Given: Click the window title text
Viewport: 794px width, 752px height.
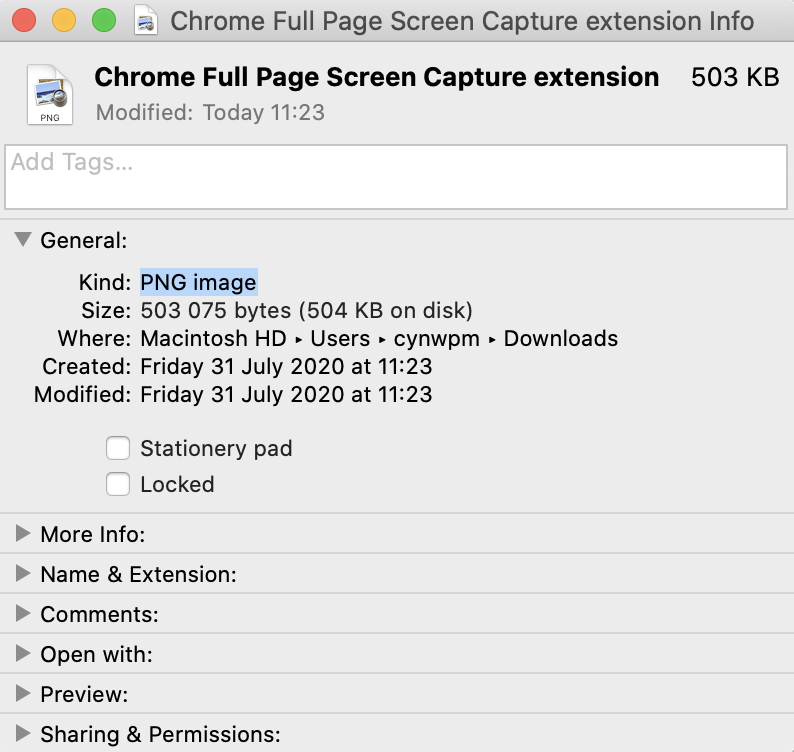Looking at the screenshot, I should pos(462,21).
